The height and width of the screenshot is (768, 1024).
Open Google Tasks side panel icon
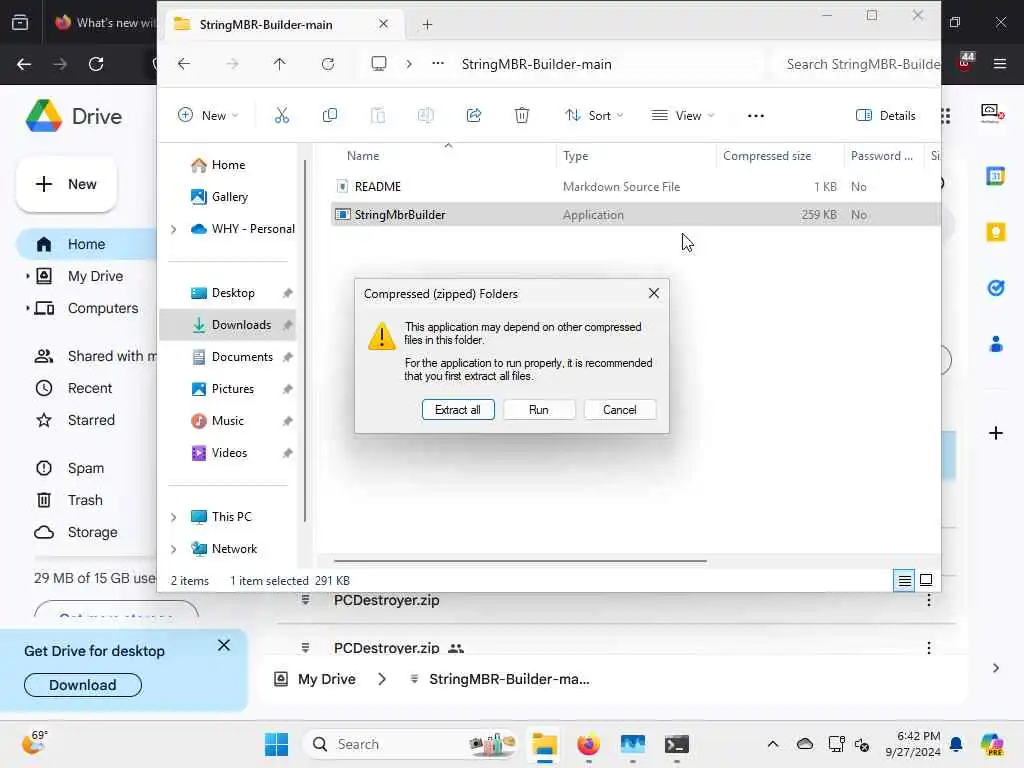(x=995, y=288)
